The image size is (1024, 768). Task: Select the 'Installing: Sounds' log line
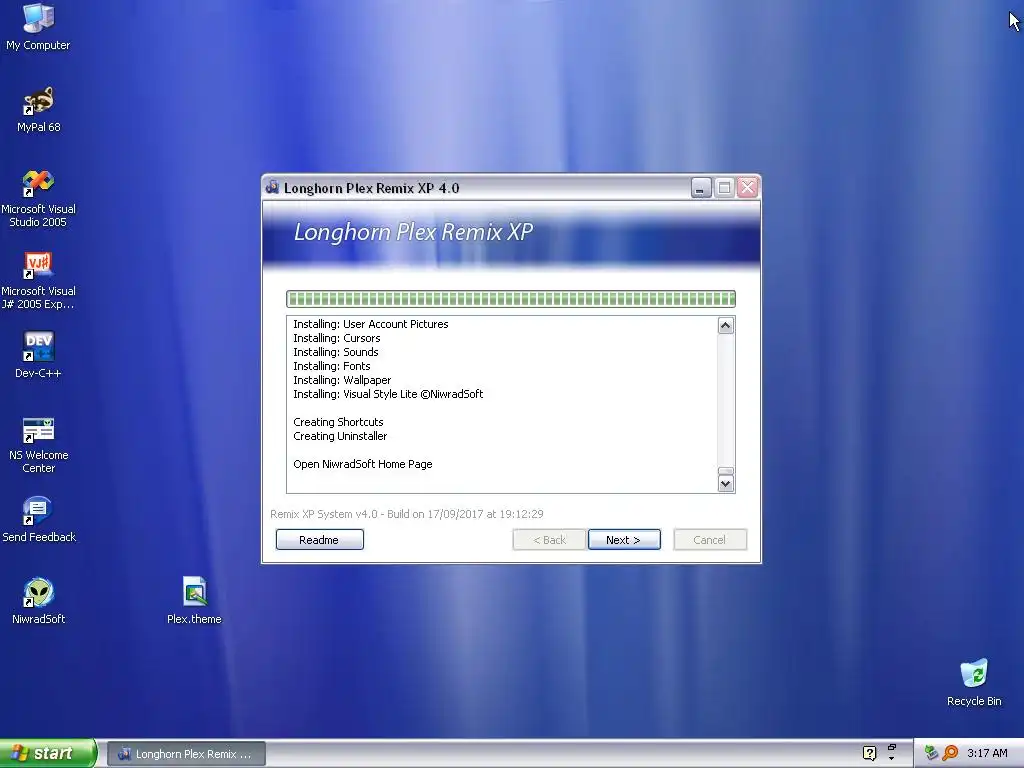pos(336,352)
